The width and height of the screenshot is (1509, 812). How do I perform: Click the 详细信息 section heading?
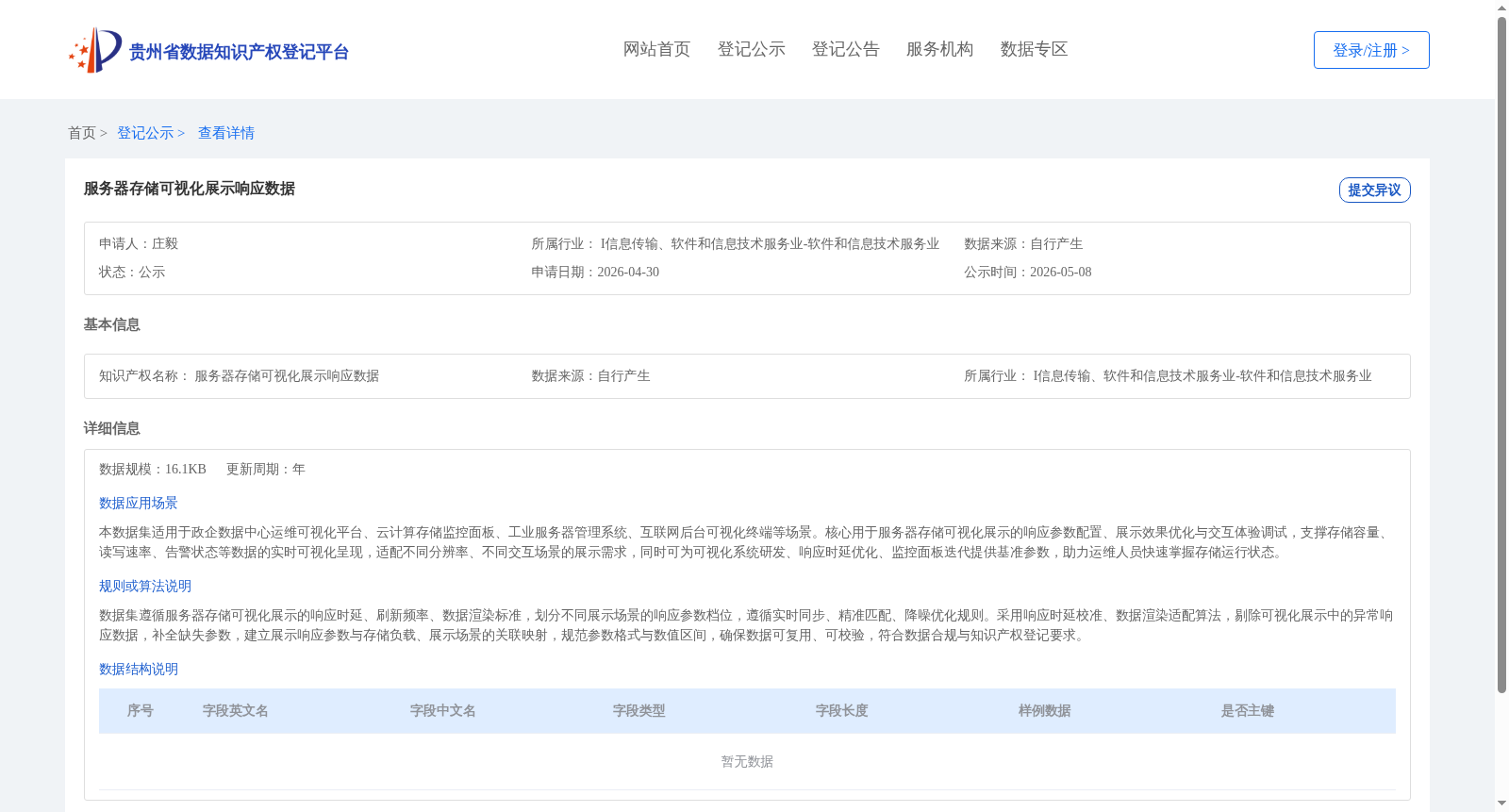(x=111, y=428)
